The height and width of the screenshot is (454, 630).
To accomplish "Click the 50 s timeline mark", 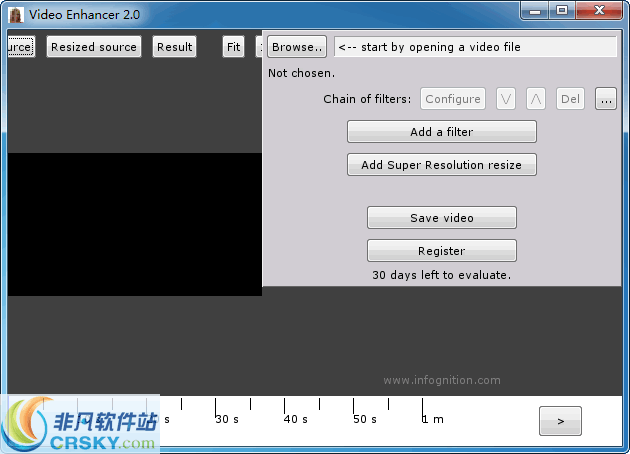I will click(x=365, y=419).
